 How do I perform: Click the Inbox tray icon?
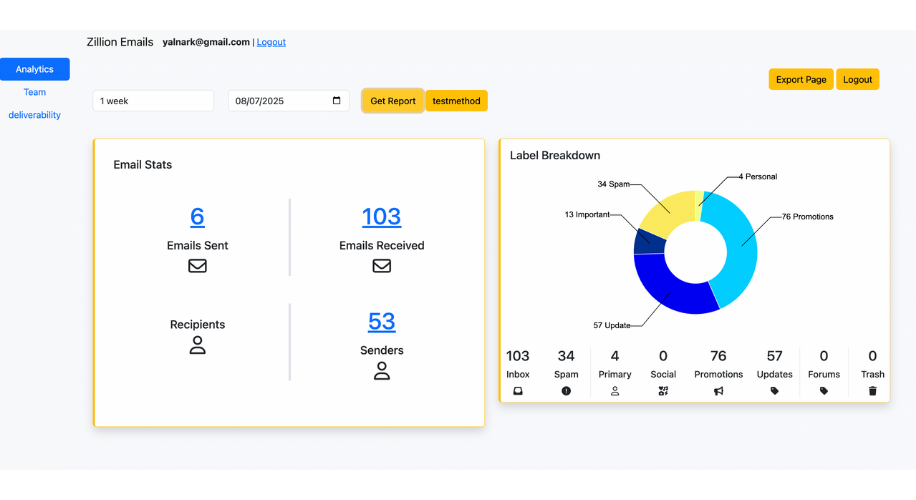coord(518,391)
